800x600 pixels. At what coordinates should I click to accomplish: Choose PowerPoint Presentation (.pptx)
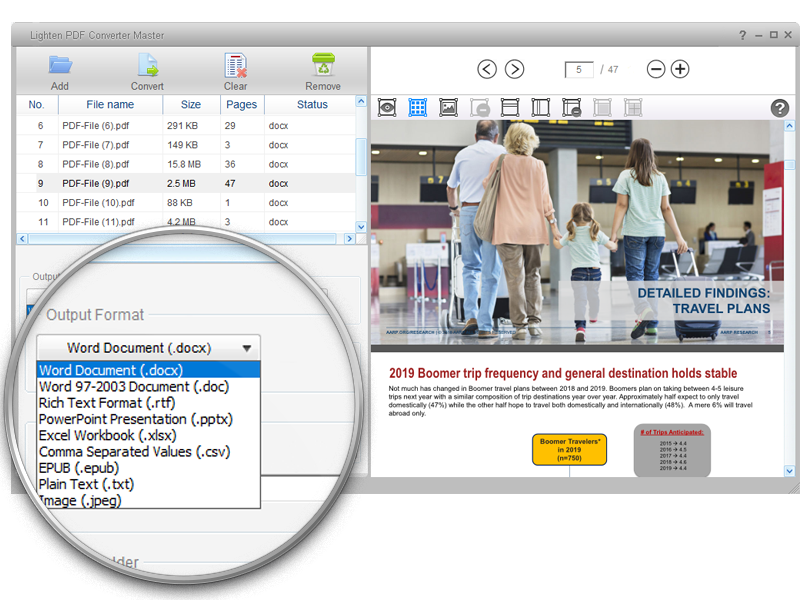pyautogui.click(x=148, y=419)
